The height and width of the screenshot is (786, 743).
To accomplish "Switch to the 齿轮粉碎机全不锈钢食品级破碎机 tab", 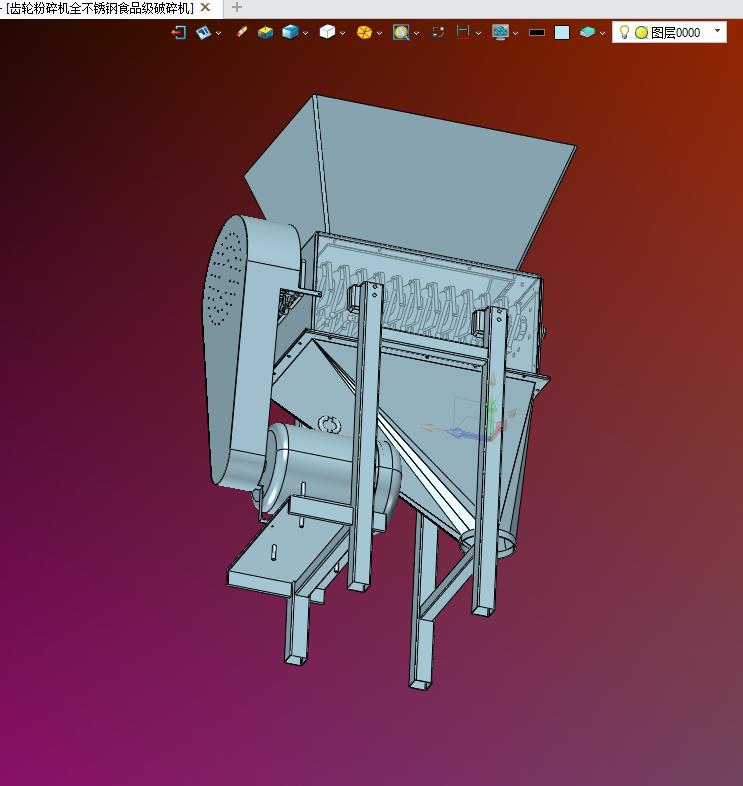I will tap(99, 8).
